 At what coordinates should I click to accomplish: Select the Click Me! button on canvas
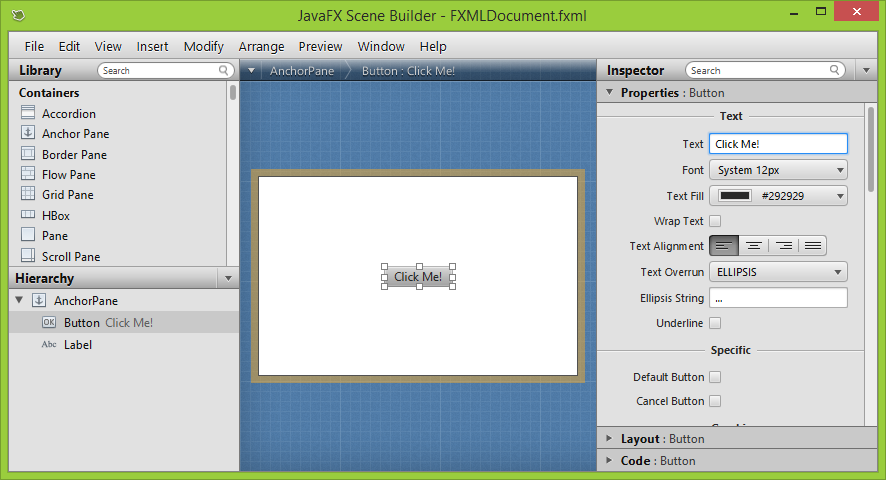click(418, 276)
